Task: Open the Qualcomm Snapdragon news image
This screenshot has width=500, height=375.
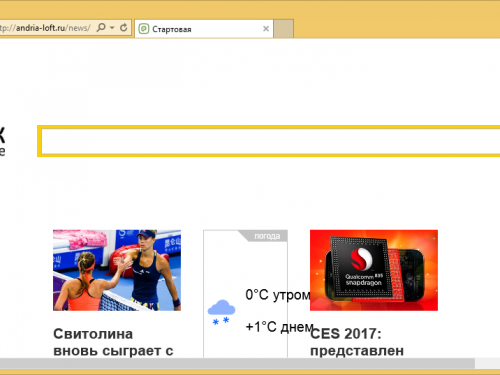Action: [x=374, y=270]
